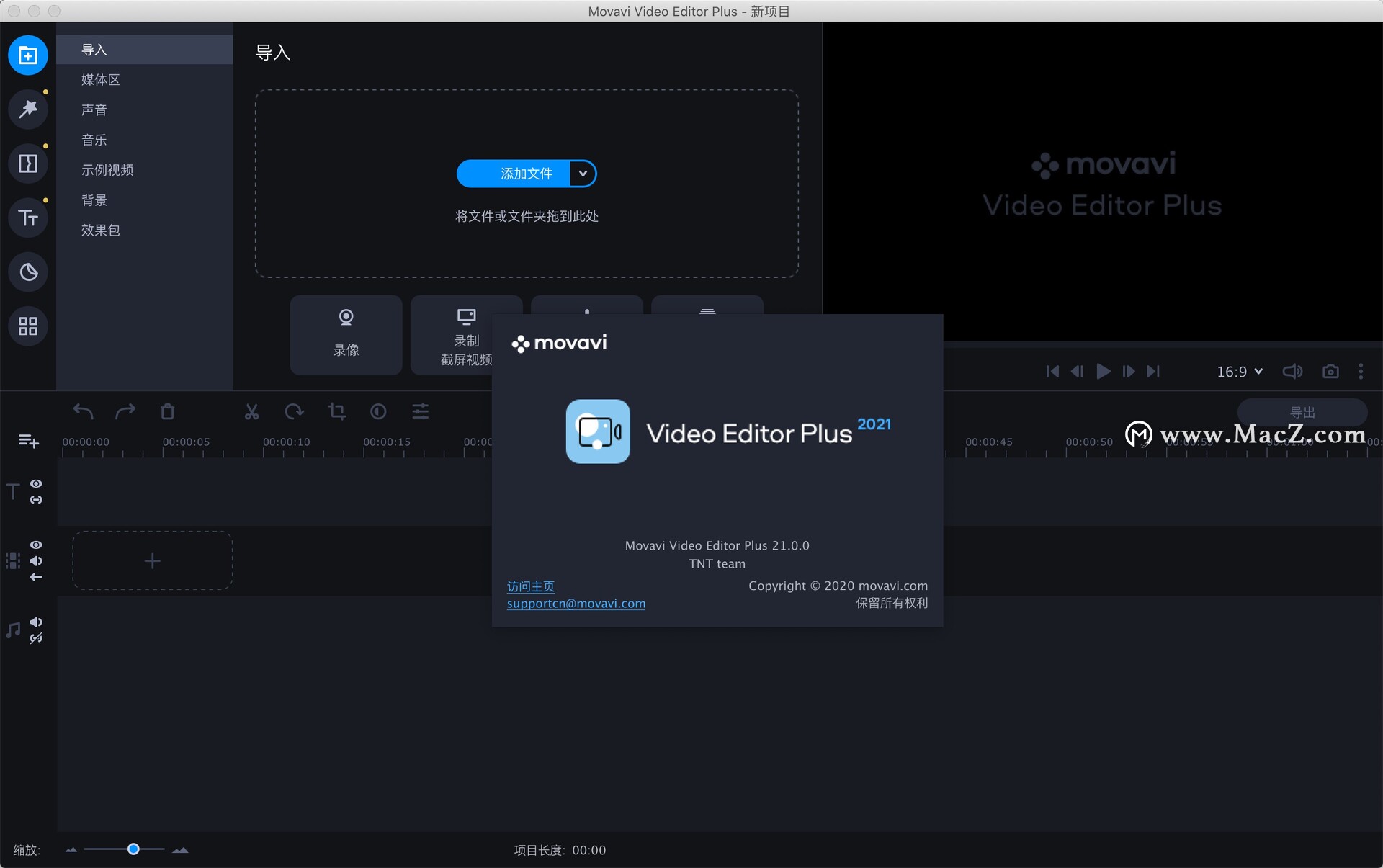Click the 导出 export button
Image resolution: width=1383 pixels, height=868 pixels.
coord(1302,412)
